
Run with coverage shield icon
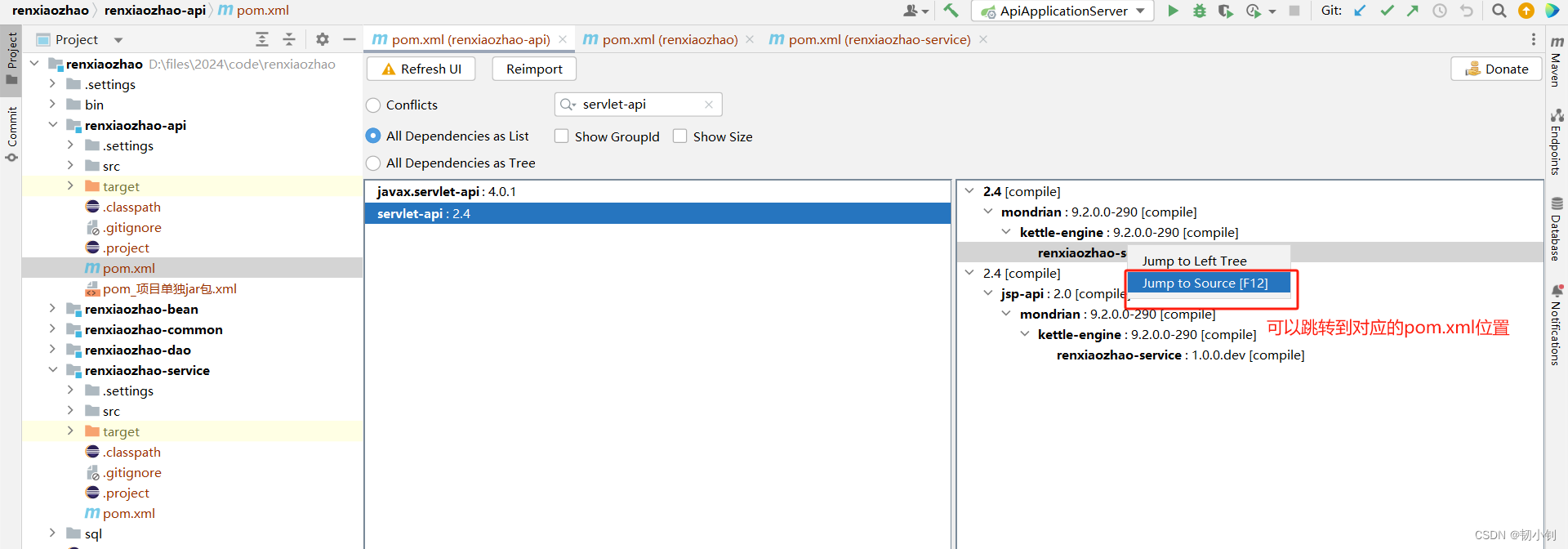pos(1225,11)
